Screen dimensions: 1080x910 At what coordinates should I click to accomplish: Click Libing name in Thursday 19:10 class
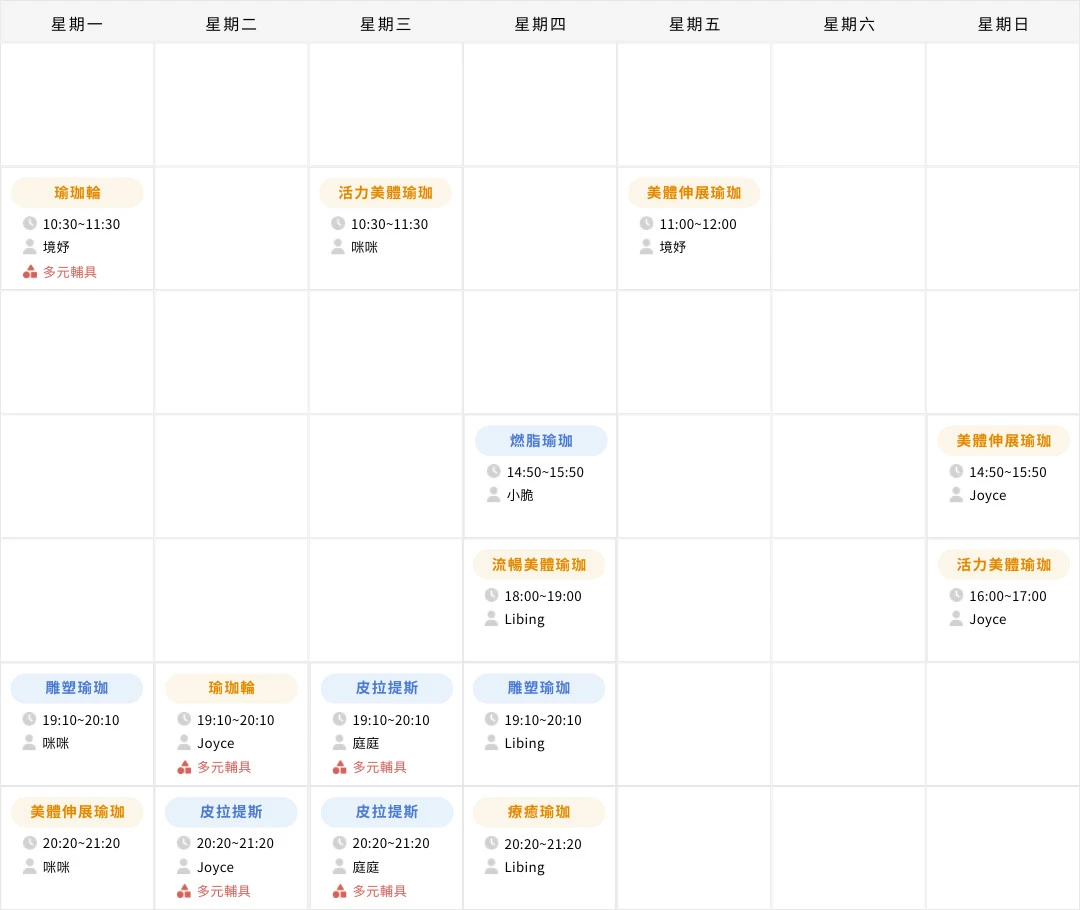(x=524, y=743)
